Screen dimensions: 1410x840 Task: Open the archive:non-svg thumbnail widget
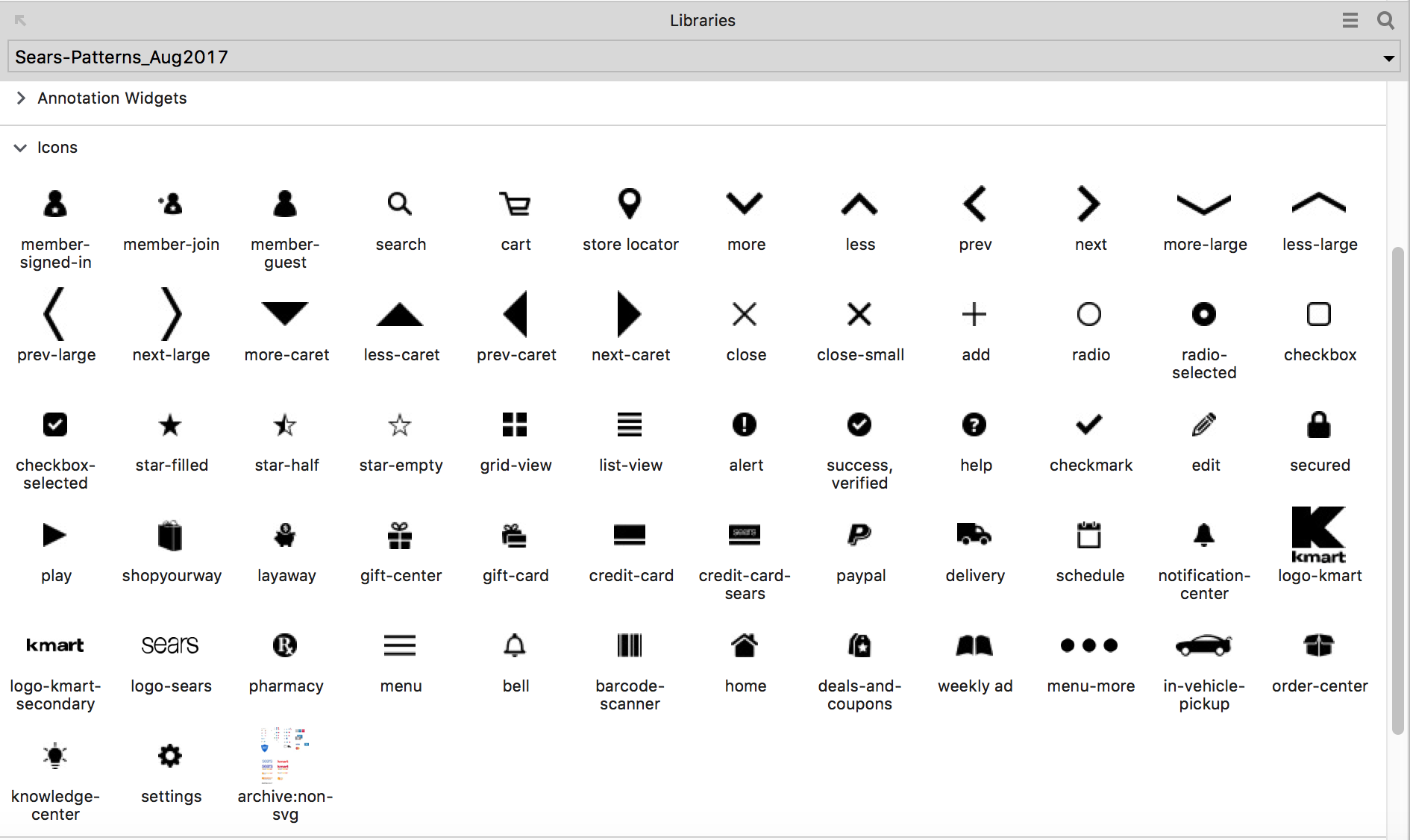tap(285, 754)
